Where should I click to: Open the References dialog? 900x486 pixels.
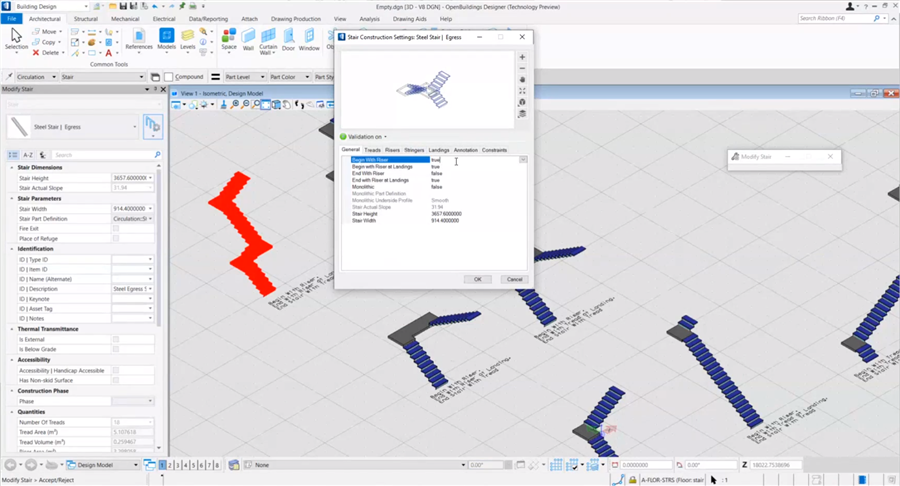click(139, 40)
